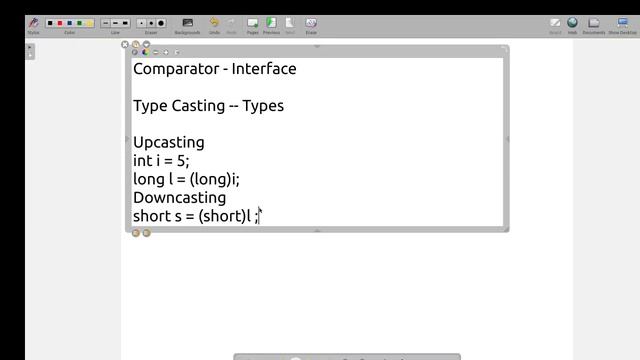Lock the text box using the padlock handle

(x=136, y=44)
